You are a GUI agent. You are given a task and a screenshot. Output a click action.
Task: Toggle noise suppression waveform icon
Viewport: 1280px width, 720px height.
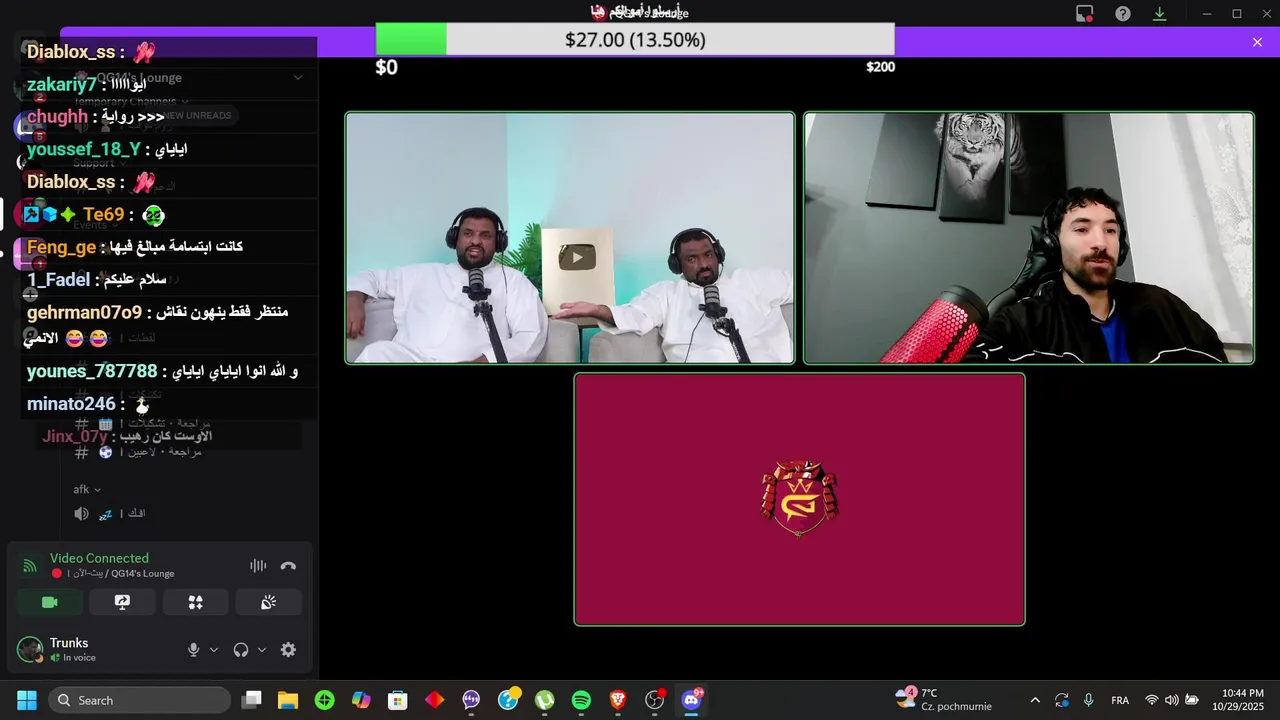[x=258, y=566]
